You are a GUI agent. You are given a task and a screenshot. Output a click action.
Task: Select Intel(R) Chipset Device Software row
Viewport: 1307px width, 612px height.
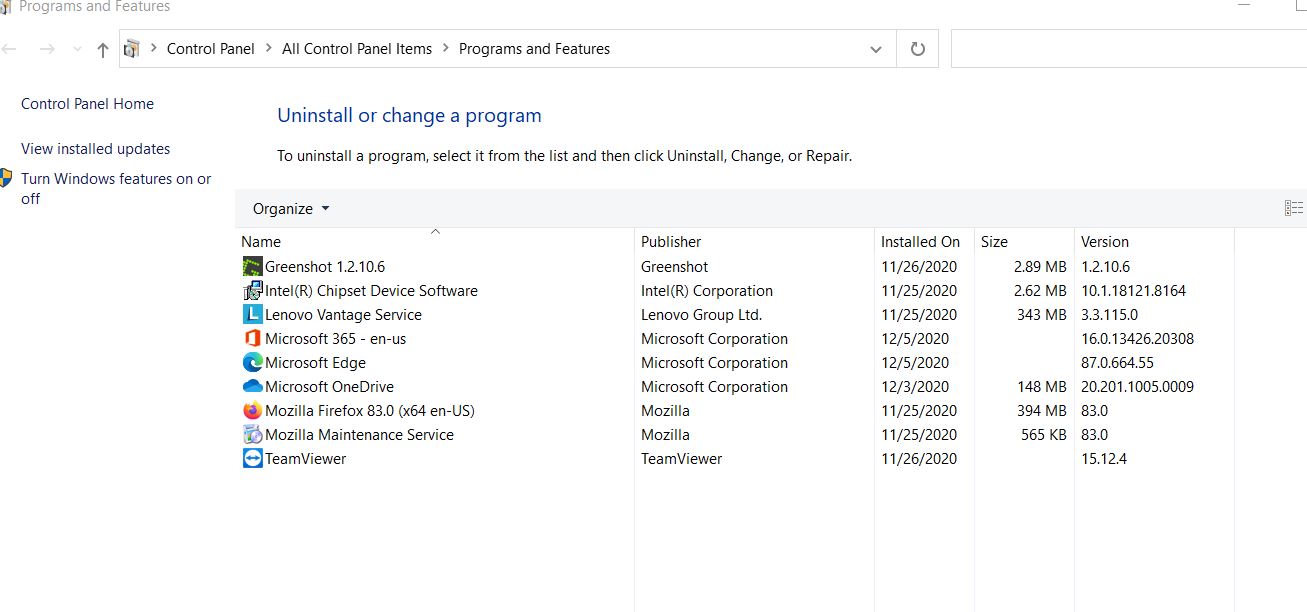[371, 291]
